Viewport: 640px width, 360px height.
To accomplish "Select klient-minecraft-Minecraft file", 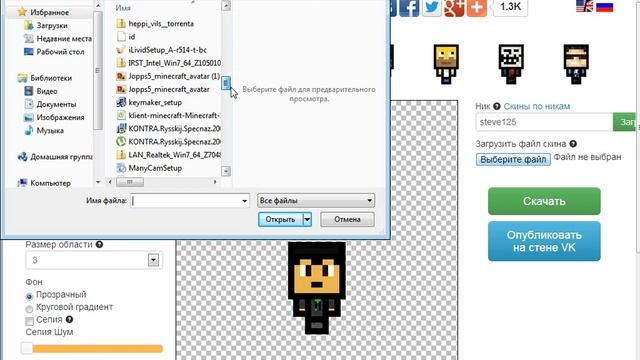I will pyautogui.click(x=168, y=115).
